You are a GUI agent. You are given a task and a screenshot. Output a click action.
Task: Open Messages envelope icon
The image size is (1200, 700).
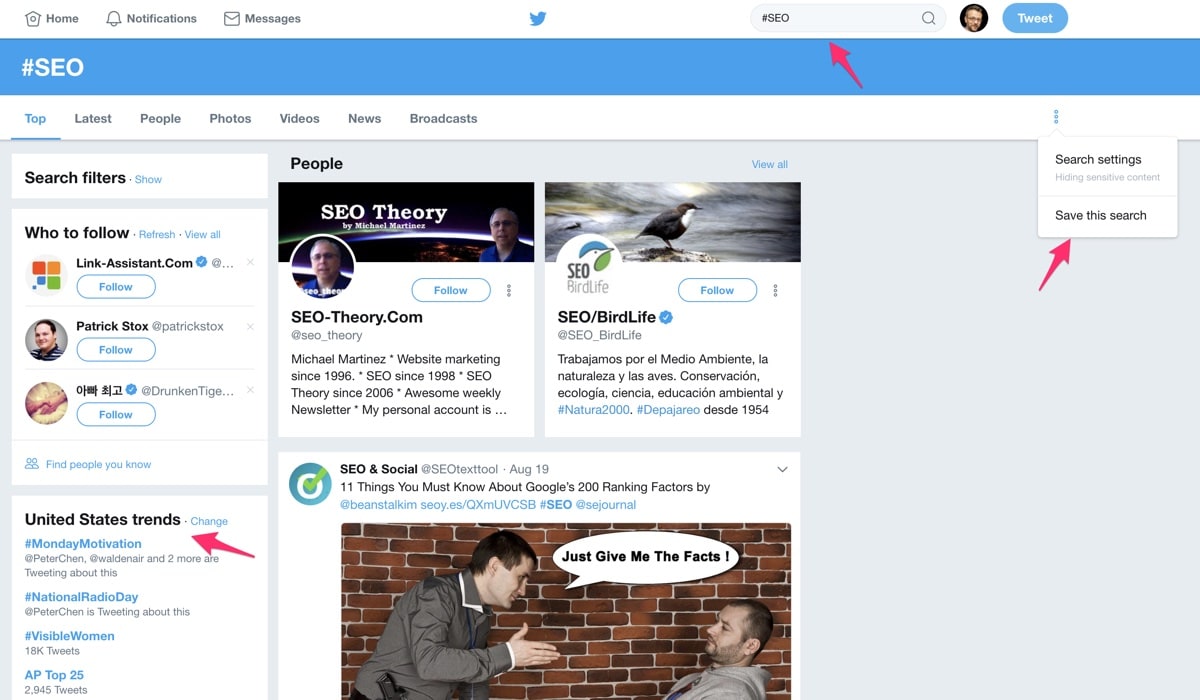point(232,18)
